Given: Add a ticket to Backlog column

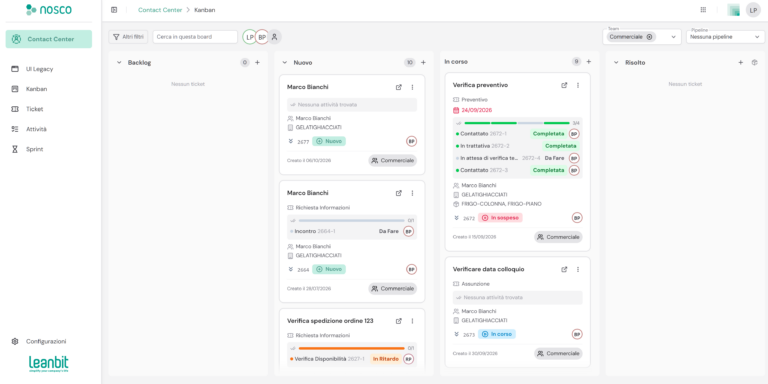Looking at the screenshot, I should pos(258,63).
